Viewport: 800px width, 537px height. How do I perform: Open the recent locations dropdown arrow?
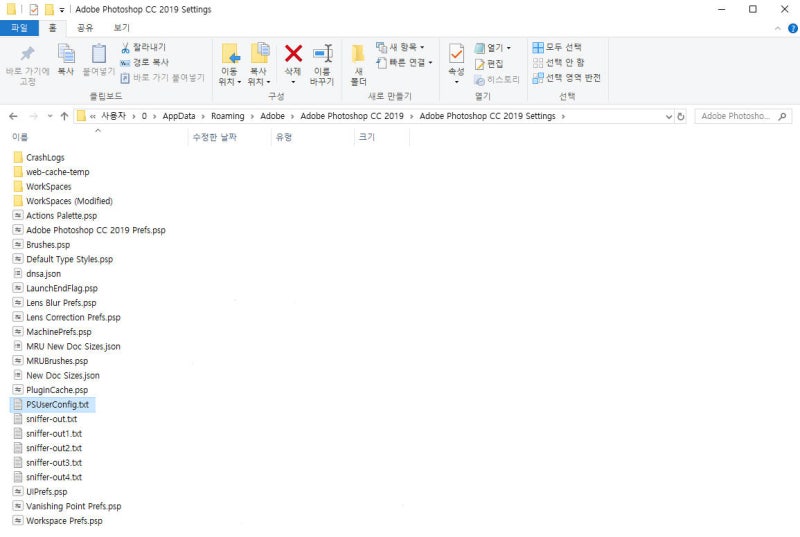click(x=50, y=116)
